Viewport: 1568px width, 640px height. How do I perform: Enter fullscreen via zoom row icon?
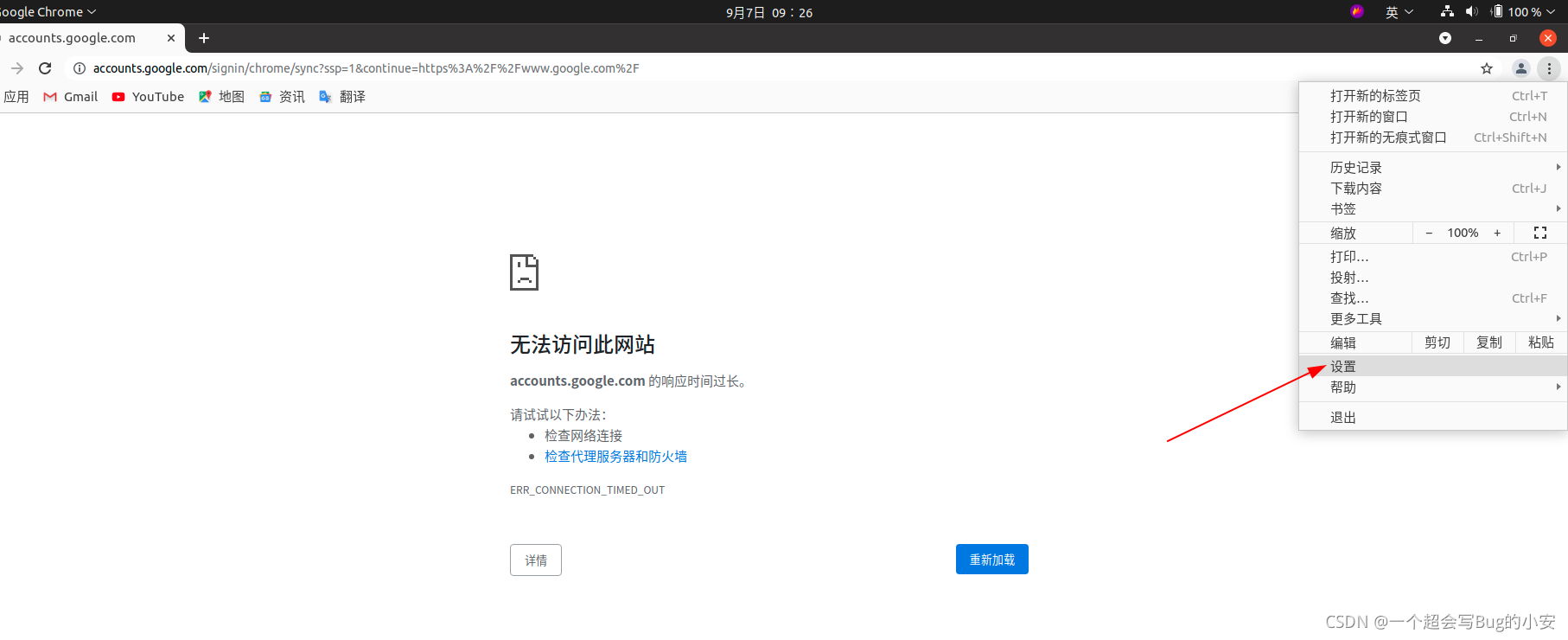click(1540, 233)
